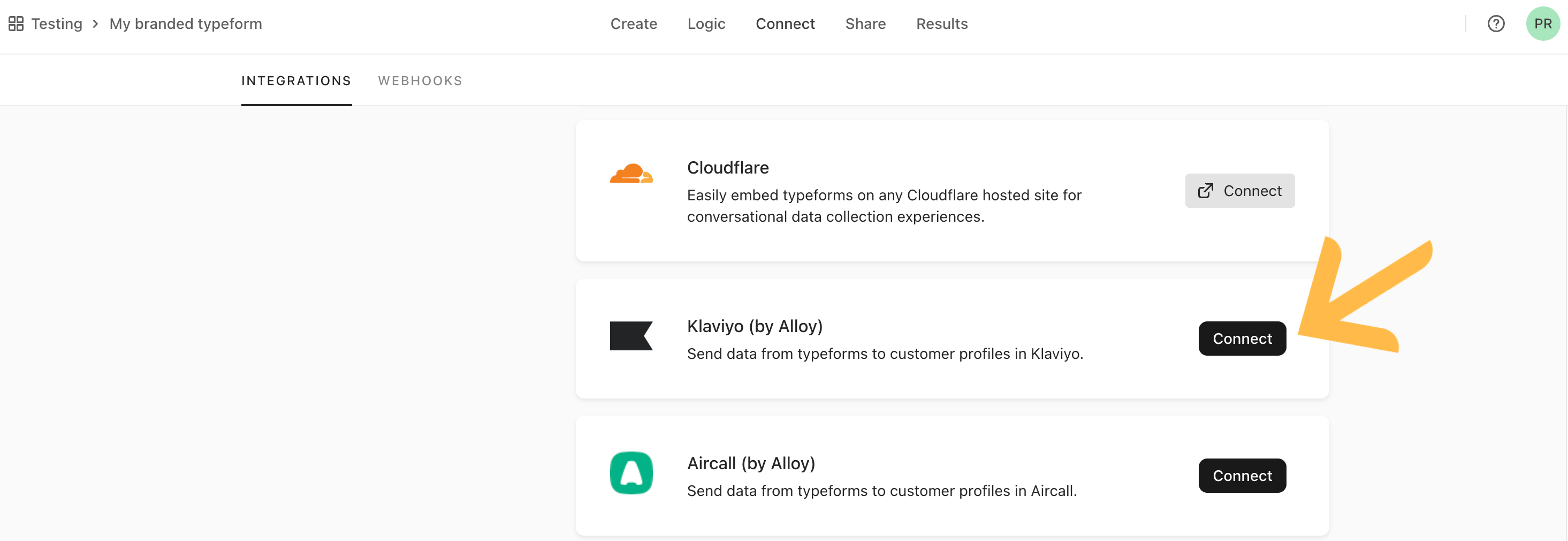This screenshot has height=541, width=1568.
Task: Connect the Klaviyo (by Alloy) integration
Action: (1242, 339)
